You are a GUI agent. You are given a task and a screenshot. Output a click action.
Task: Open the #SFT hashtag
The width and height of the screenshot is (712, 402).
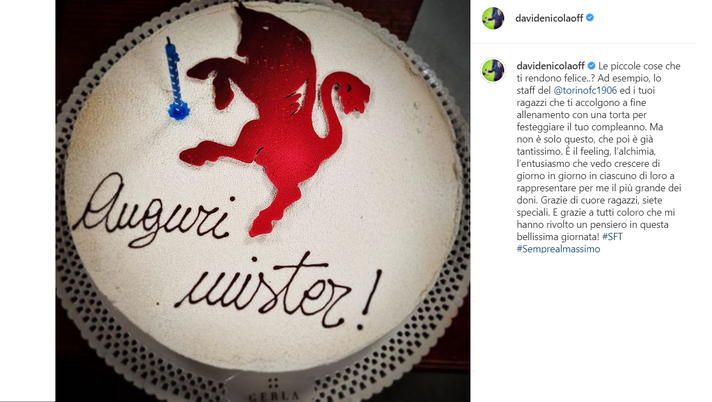tap(612, 237)
